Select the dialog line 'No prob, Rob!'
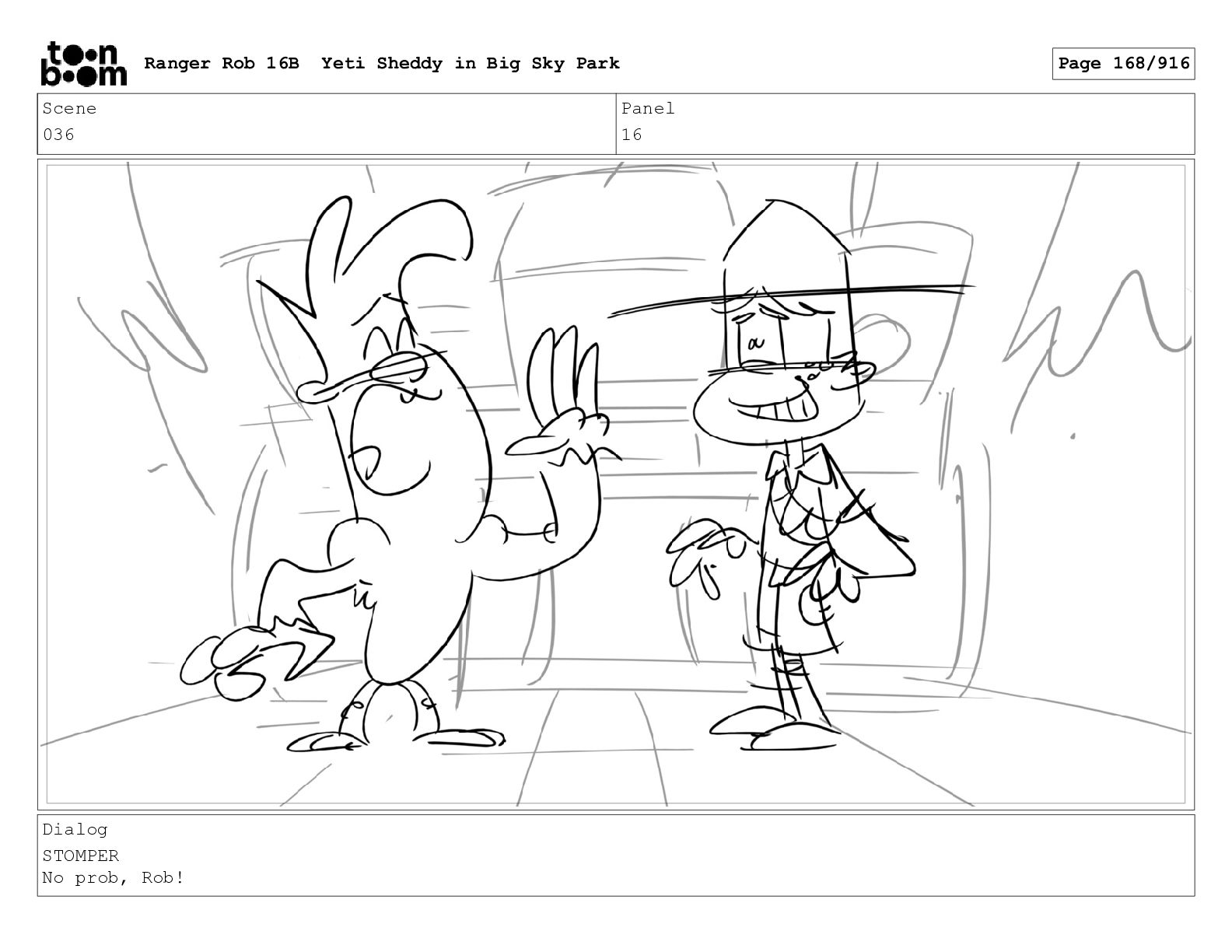The image size is (1232, 952). point(114,878)
